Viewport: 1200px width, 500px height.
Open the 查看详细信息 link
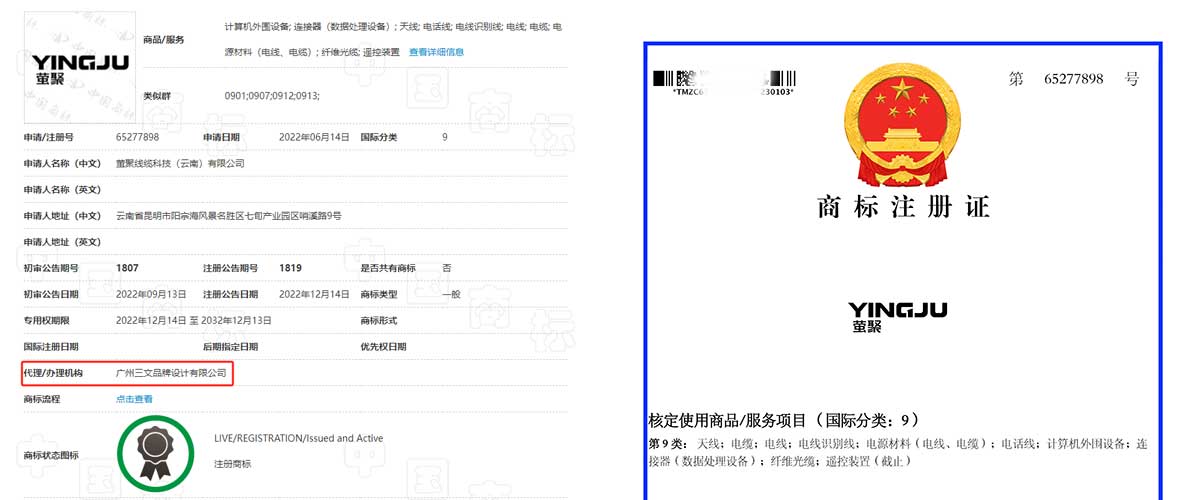point(436,52)
